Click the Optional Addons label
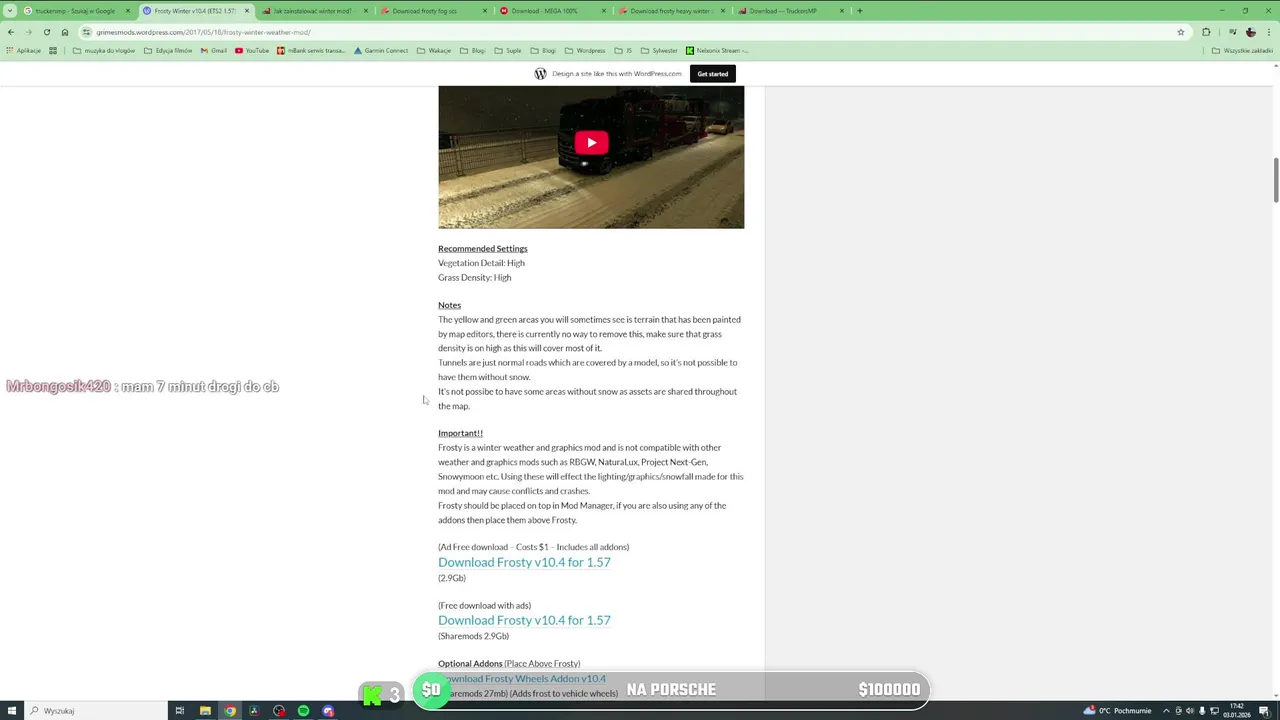 (x=470, y=664)
